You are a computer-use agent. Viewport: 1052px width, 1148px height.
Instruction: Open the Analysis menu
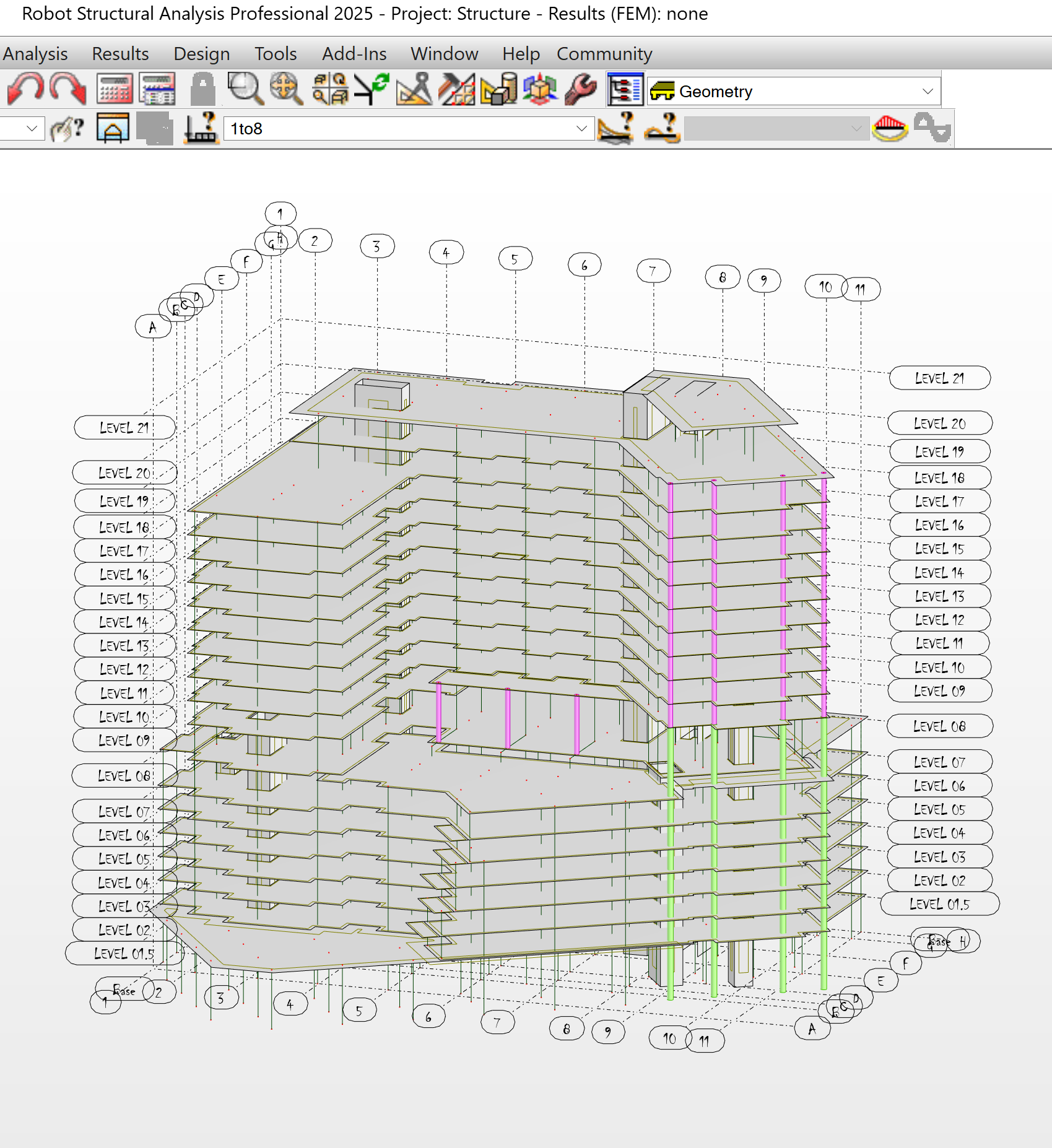[35, 54]
